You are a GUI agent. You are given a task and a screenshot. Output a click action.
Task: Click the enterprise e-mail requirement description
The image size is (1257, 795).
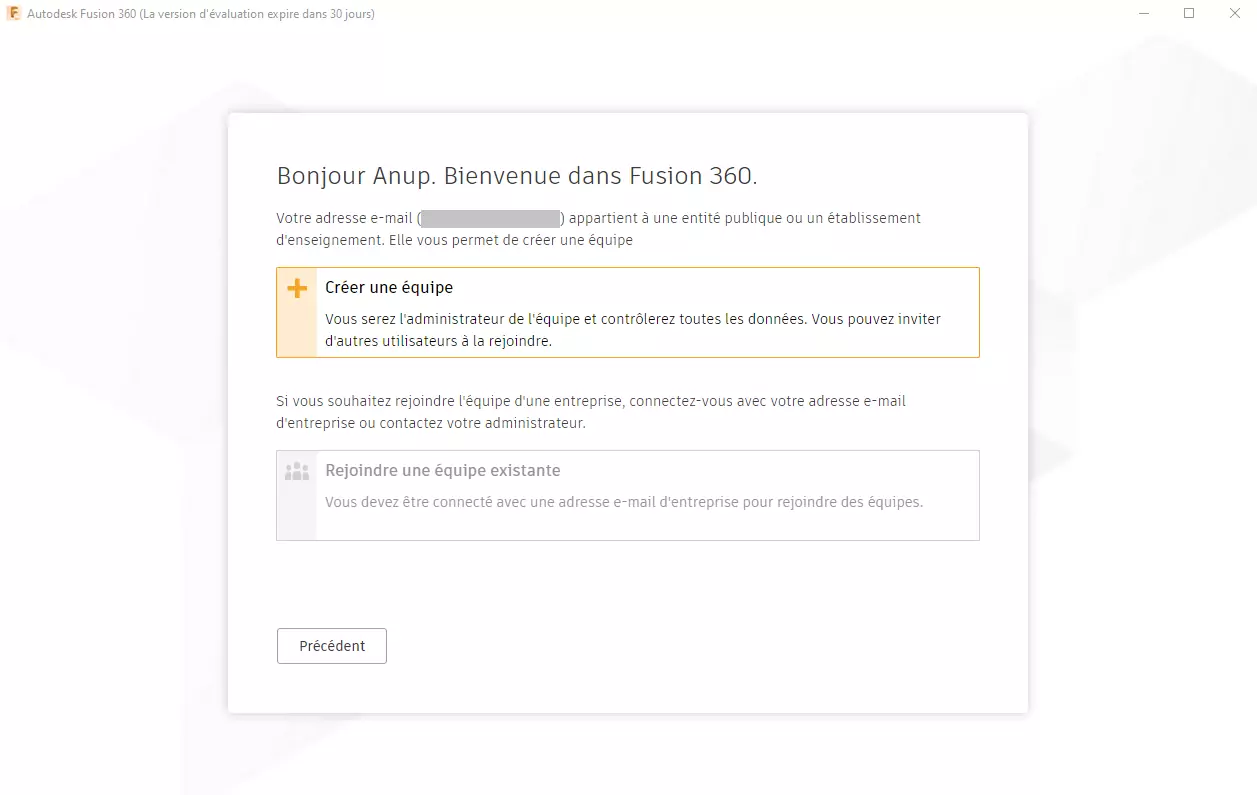pyautogui.click(x=623, y=502)
